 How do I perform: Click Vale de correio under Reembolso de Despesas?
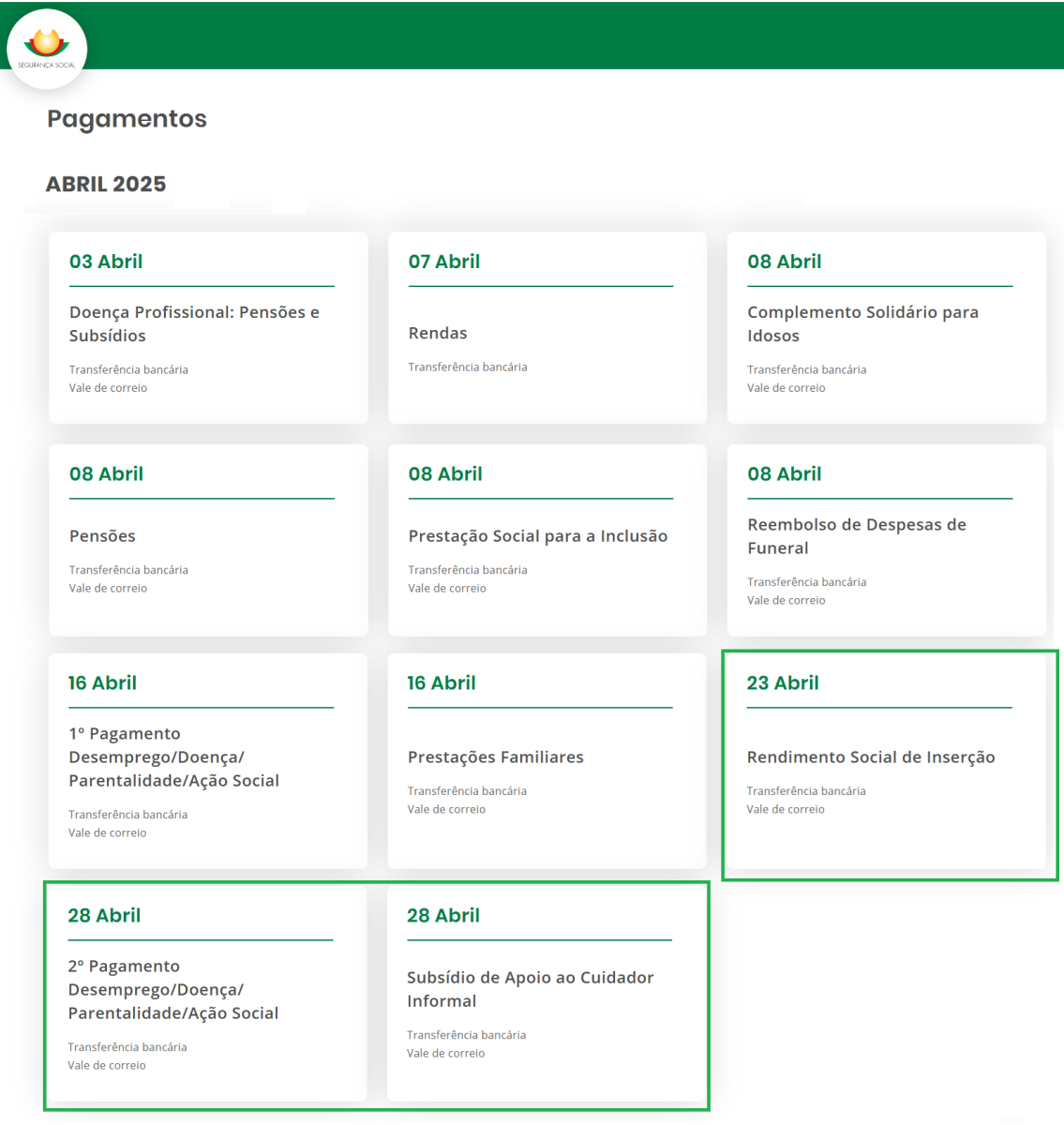click(x=787, y=601)
